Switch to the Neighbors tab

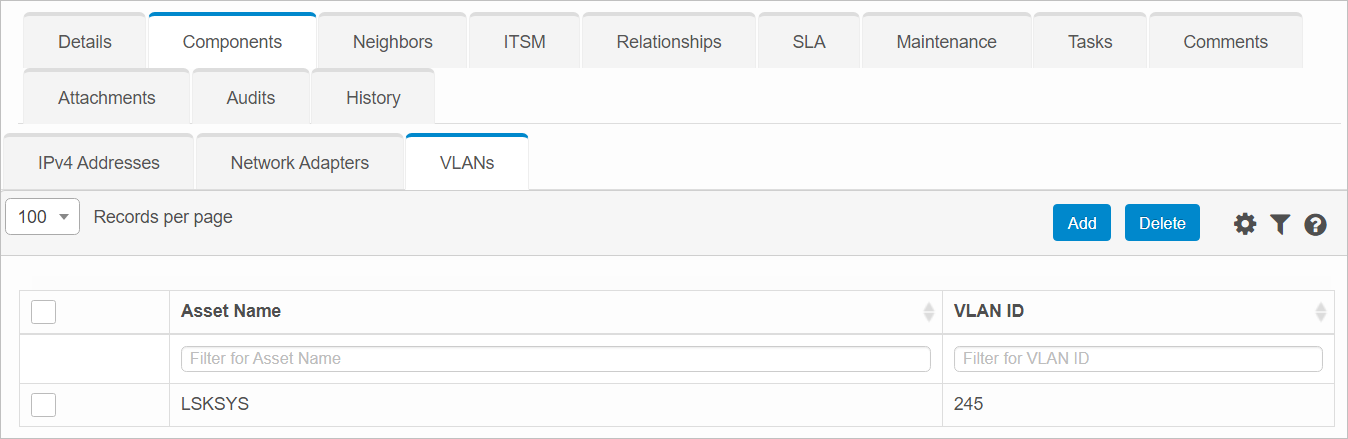[392, 42]
